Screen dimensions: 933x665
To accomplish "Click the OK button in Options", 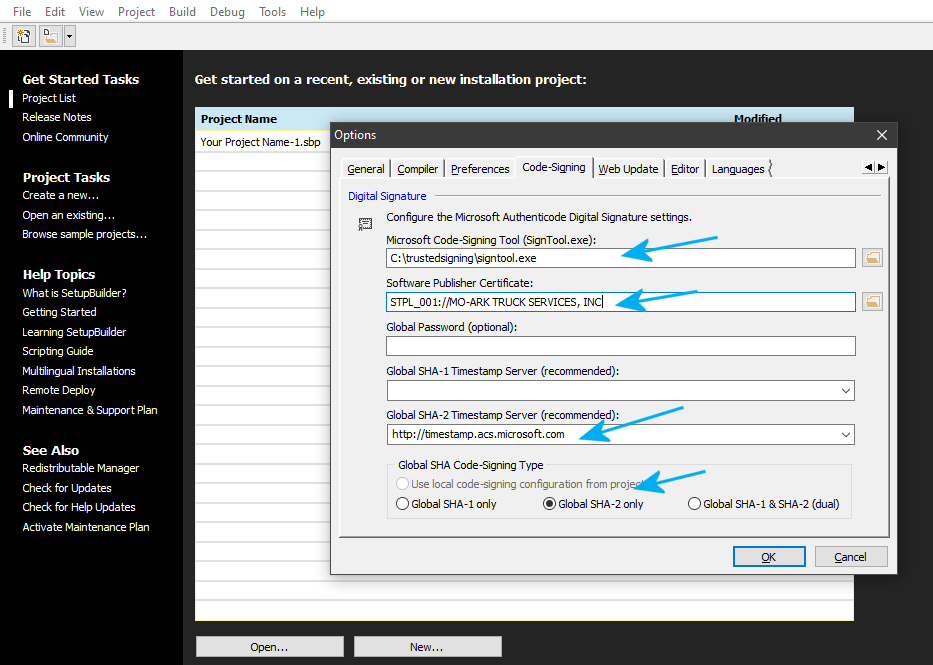I will pos(768,556).
